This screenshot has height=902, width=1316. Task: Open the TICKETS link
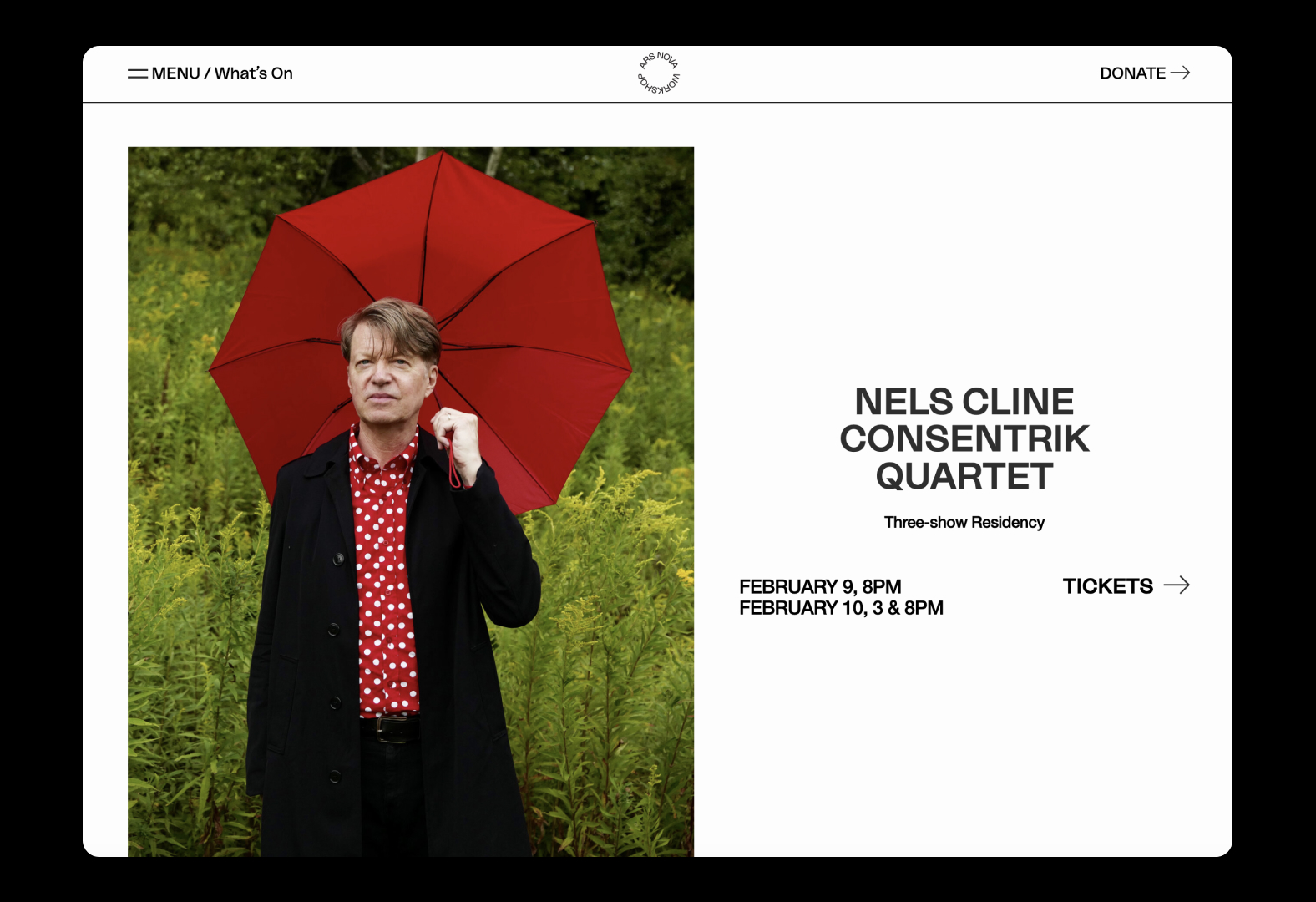click(x=1107, y=585)
